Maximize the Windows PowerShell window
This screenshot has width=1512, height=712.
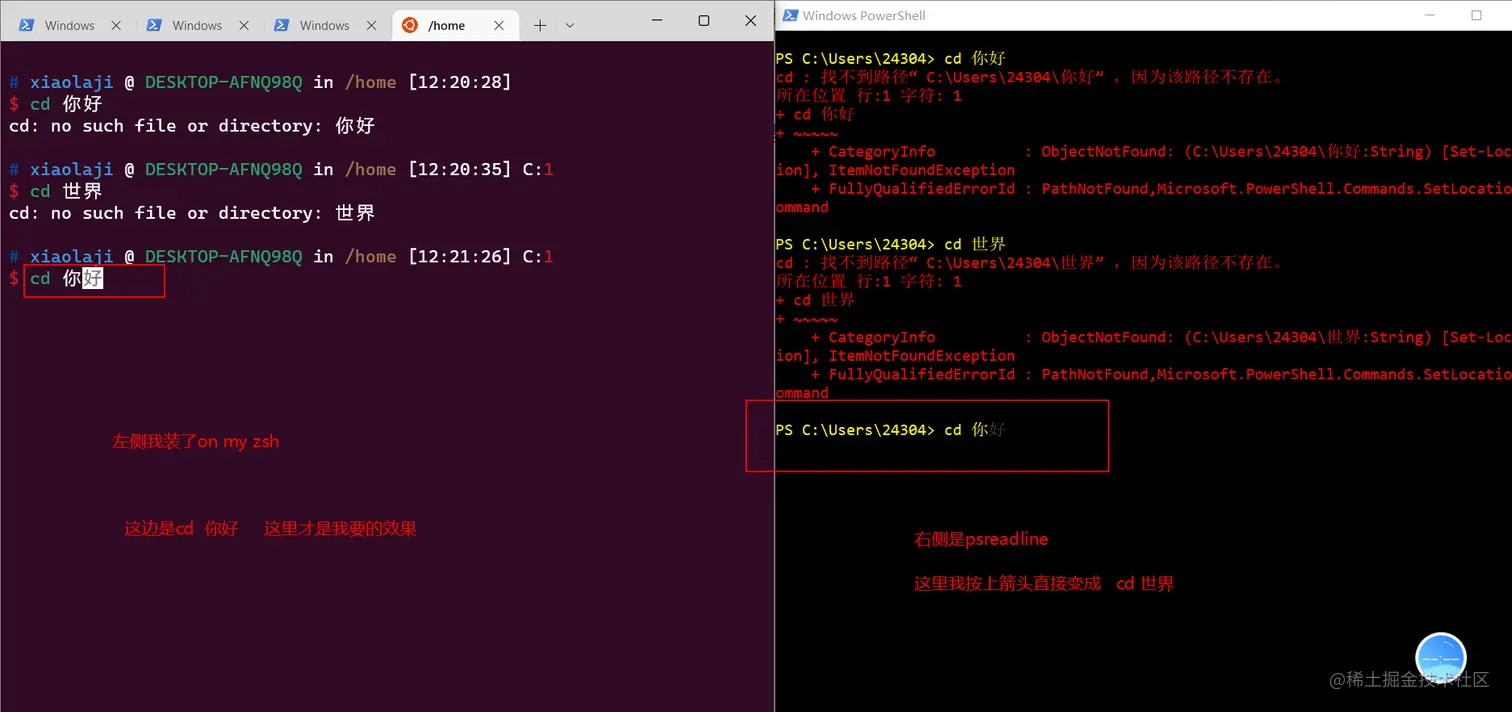[x=1476, y=15]
